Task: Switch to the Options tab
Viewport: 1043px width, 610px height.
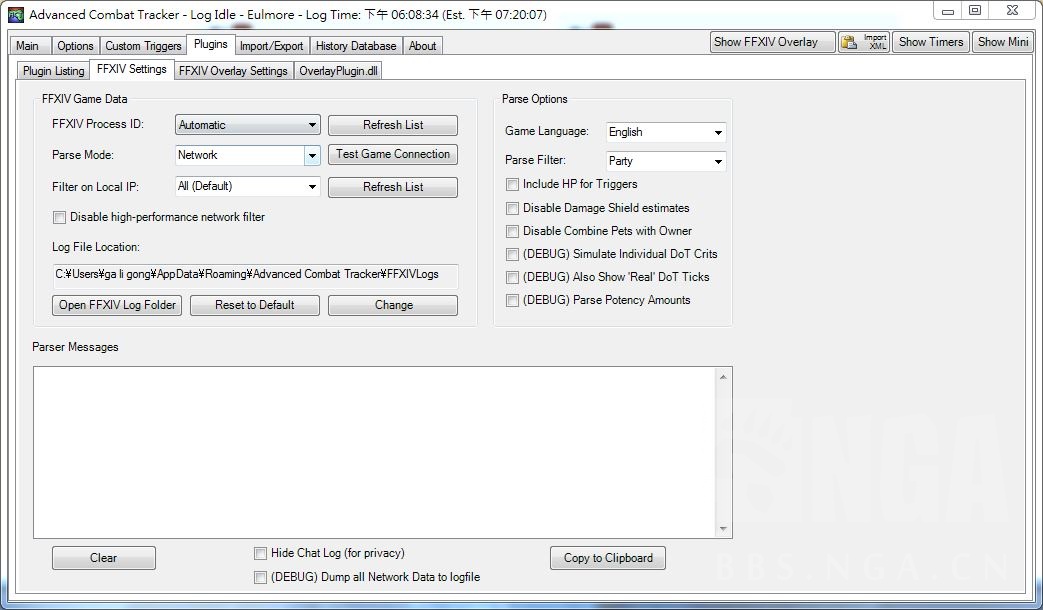Action: [x=75, y=46]
